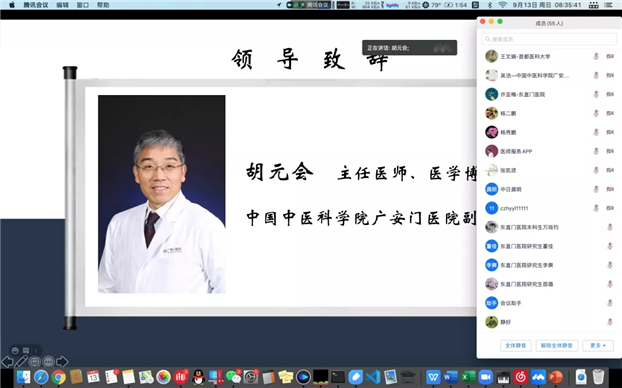Toggle microphone for 王文娟-首都医科大学
Screen dimensions: 622x388
[596, 56]
